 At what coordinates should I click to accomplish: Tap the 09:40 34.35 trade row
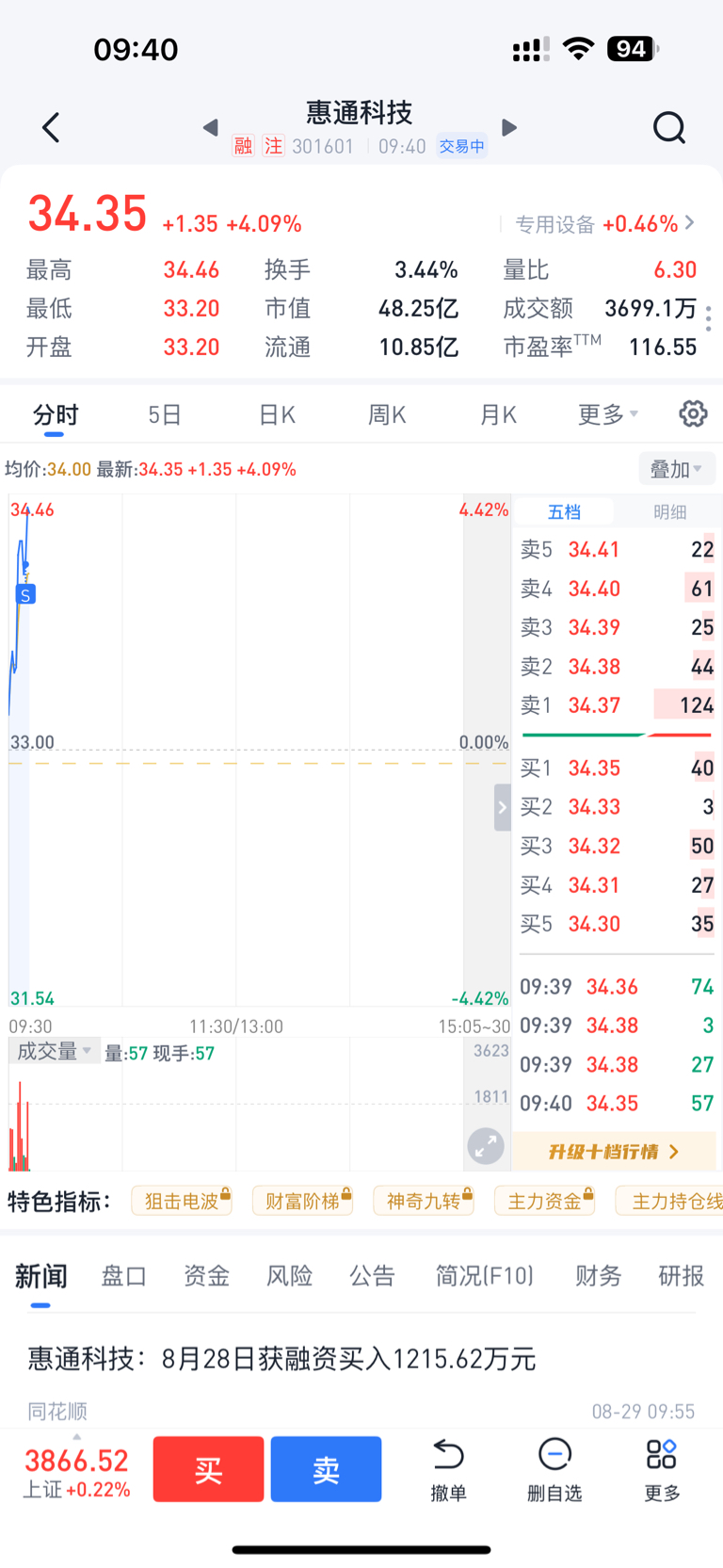[x=618, y=1104]
